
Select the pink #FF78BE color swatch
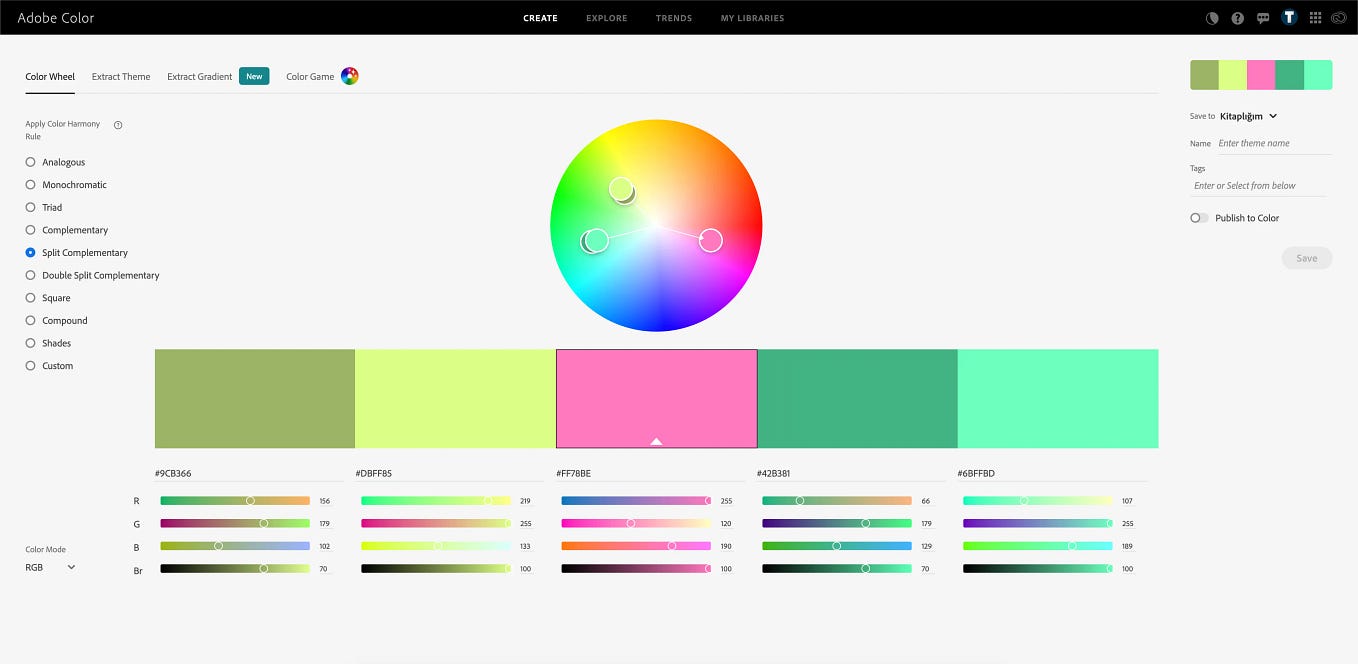coord(656,398)
